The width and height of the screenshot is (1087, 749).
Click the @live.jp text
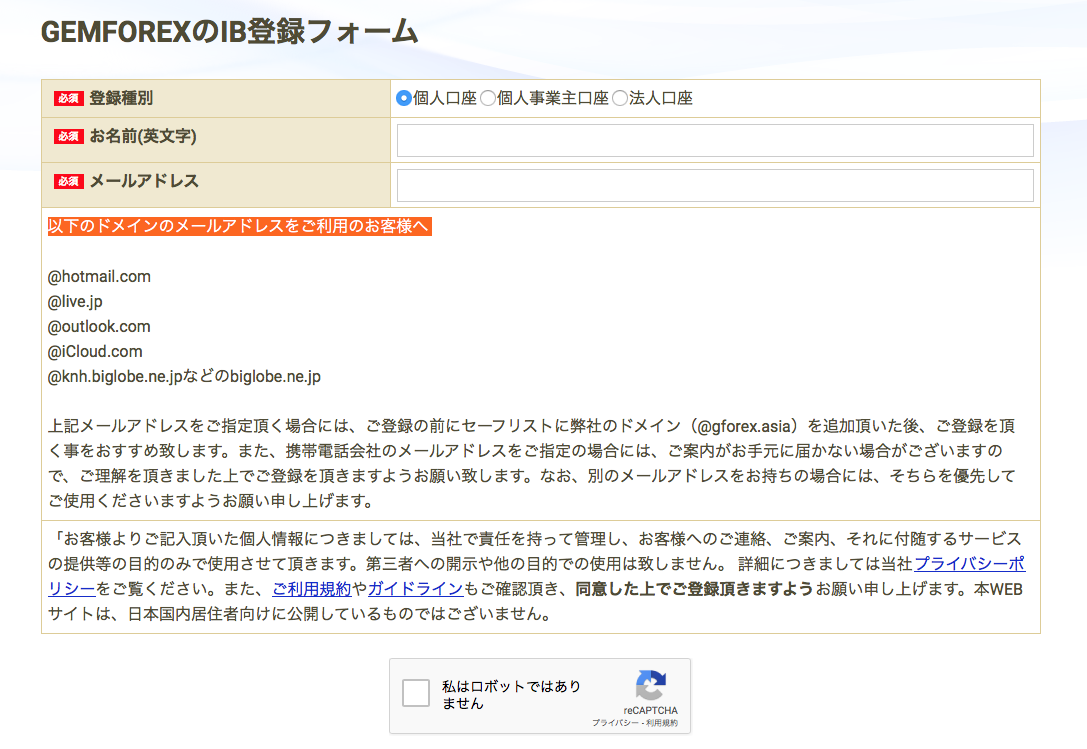pos(75,302)
